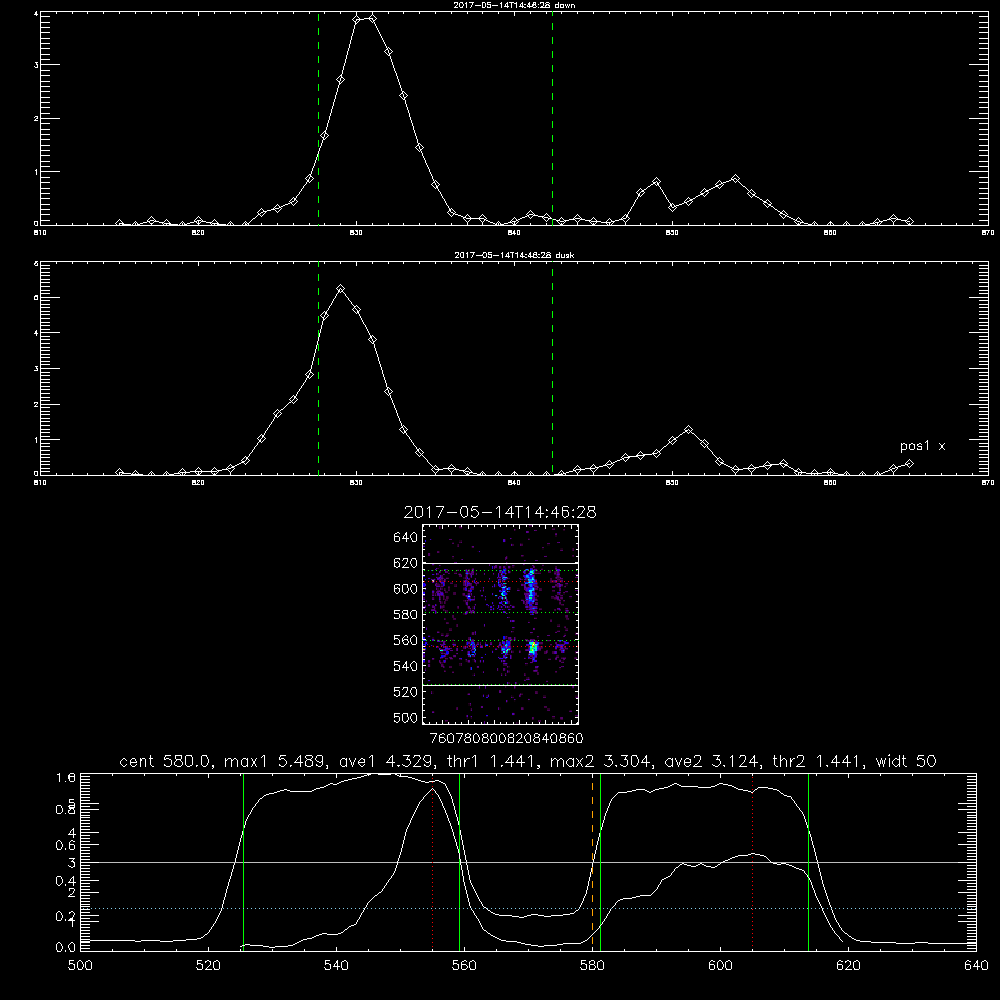Image resolution: width=1000 pixels, height=1000 pixels.
Task: Click the red dotted line near 605 in bottom plot
Action: coord(753,862)
